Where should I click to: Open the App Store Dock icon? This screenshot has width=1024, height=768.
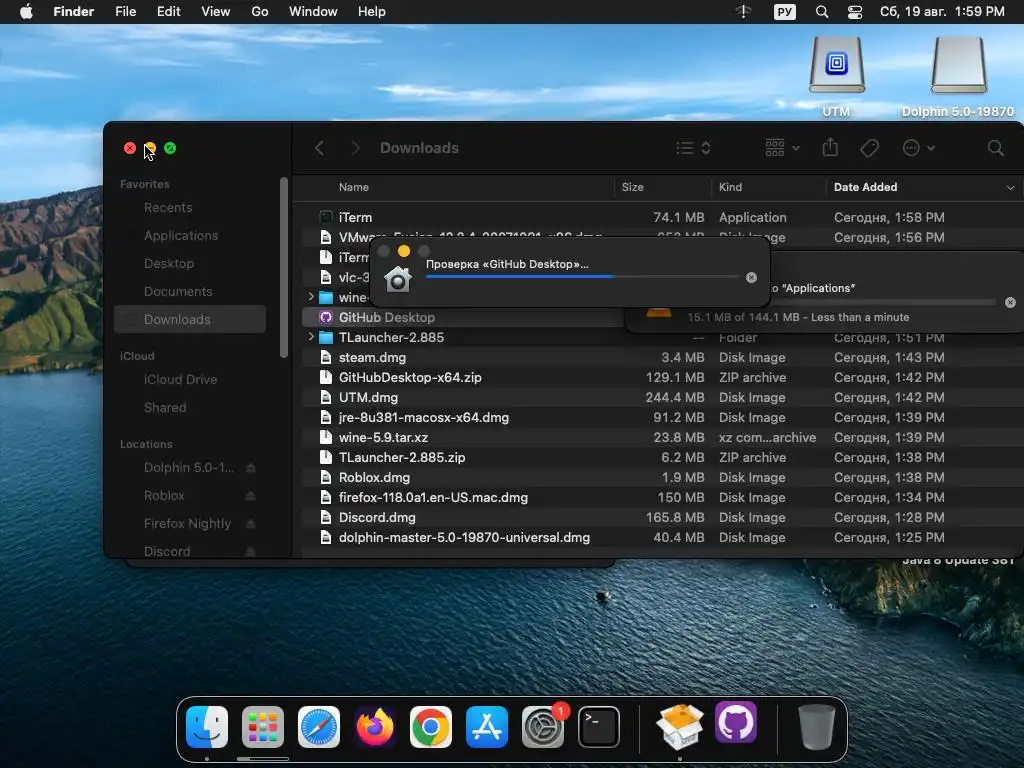(487, 727)
